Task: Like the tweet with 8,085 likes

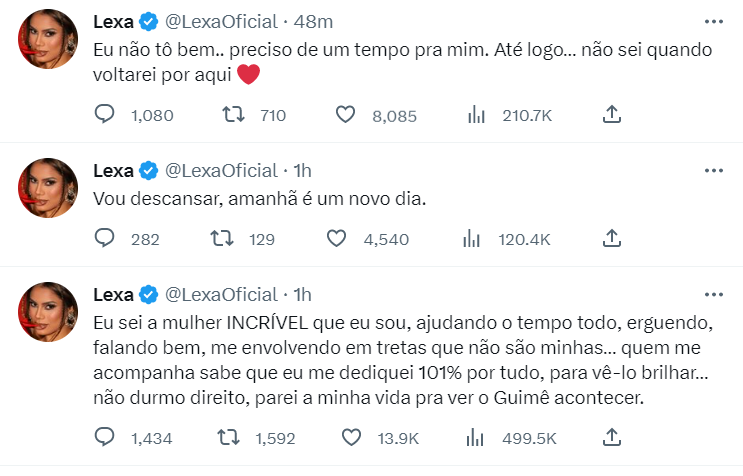Action: click(345, 115)
